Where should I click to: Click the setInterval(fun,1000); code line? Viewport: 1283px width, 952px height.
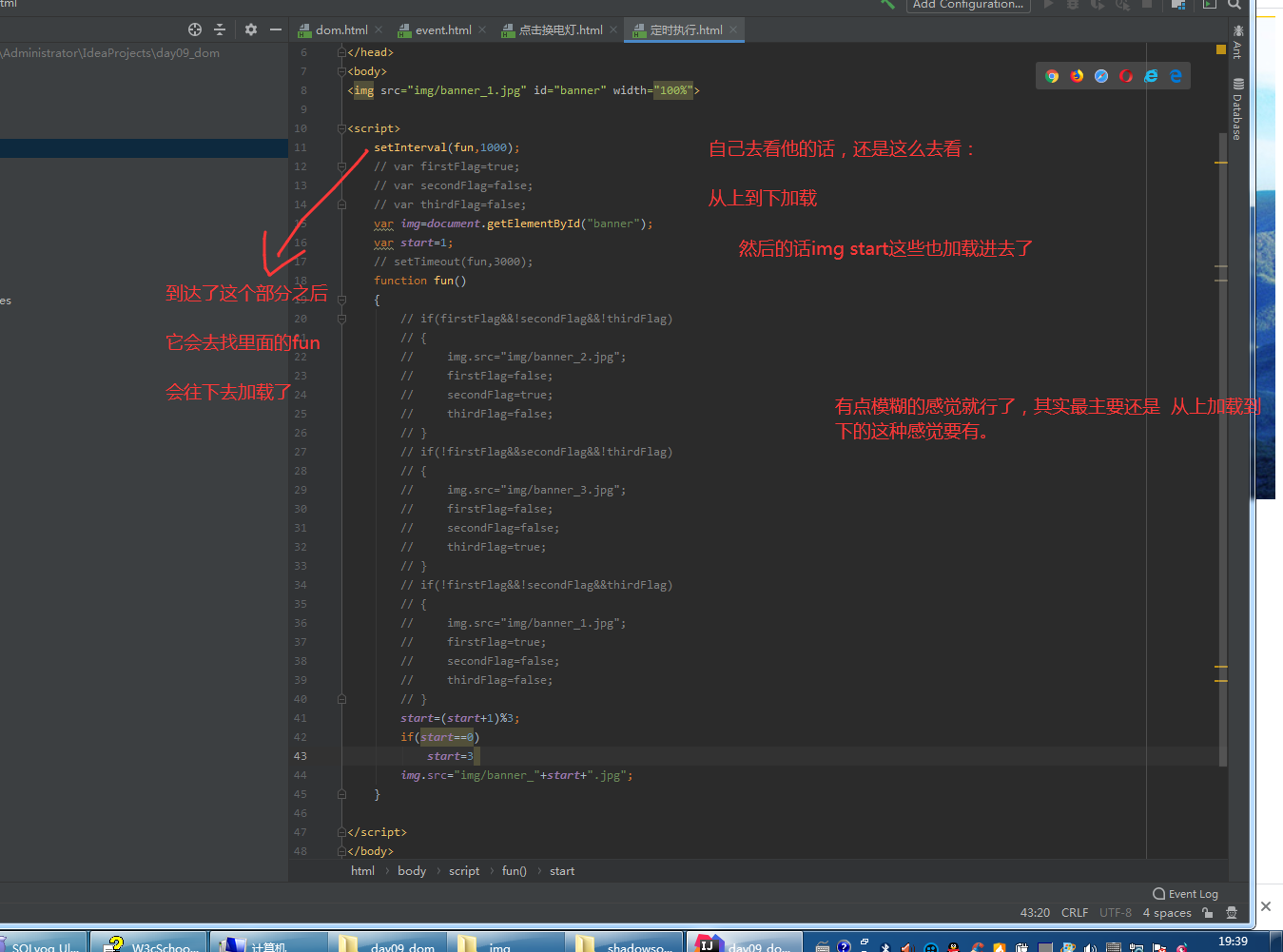coord(447,147)
